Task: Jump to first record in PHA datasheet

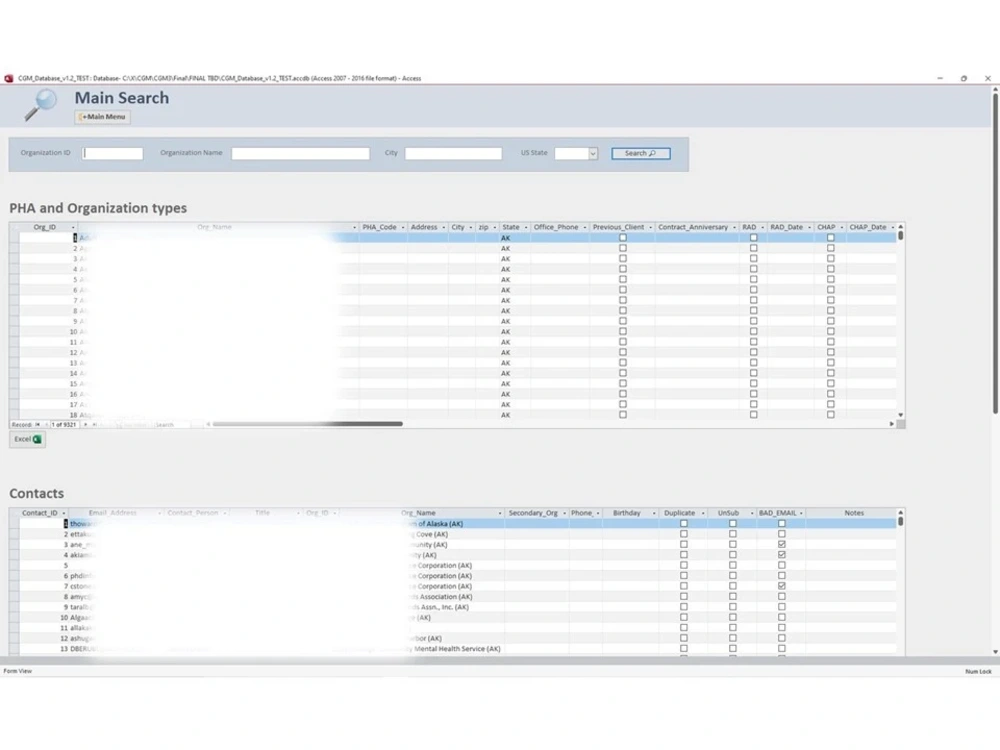Action: 37,424
